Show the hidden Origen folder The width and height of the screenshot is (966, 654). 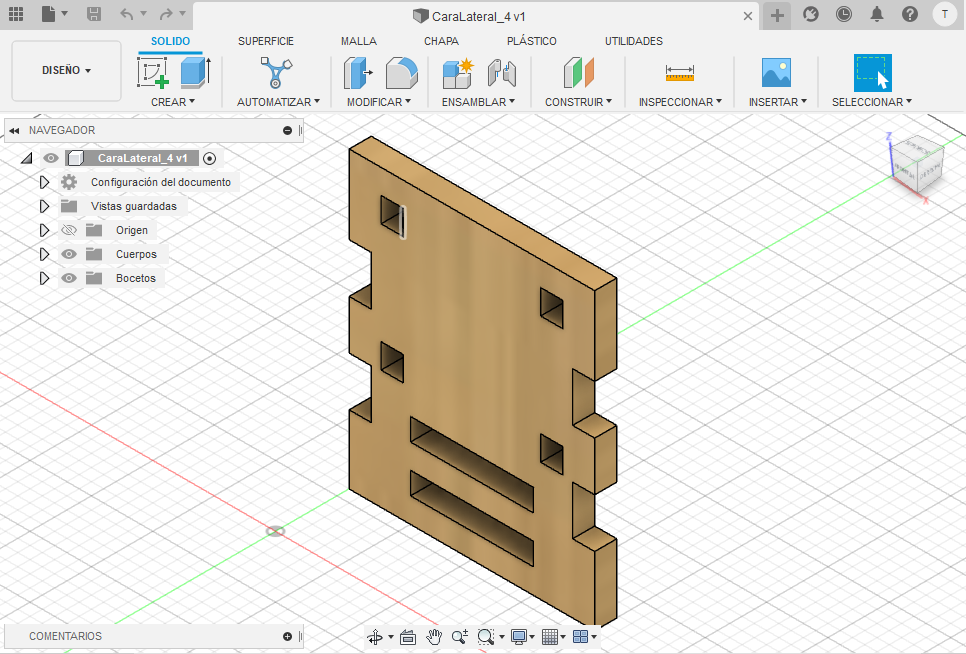point(69,230)
